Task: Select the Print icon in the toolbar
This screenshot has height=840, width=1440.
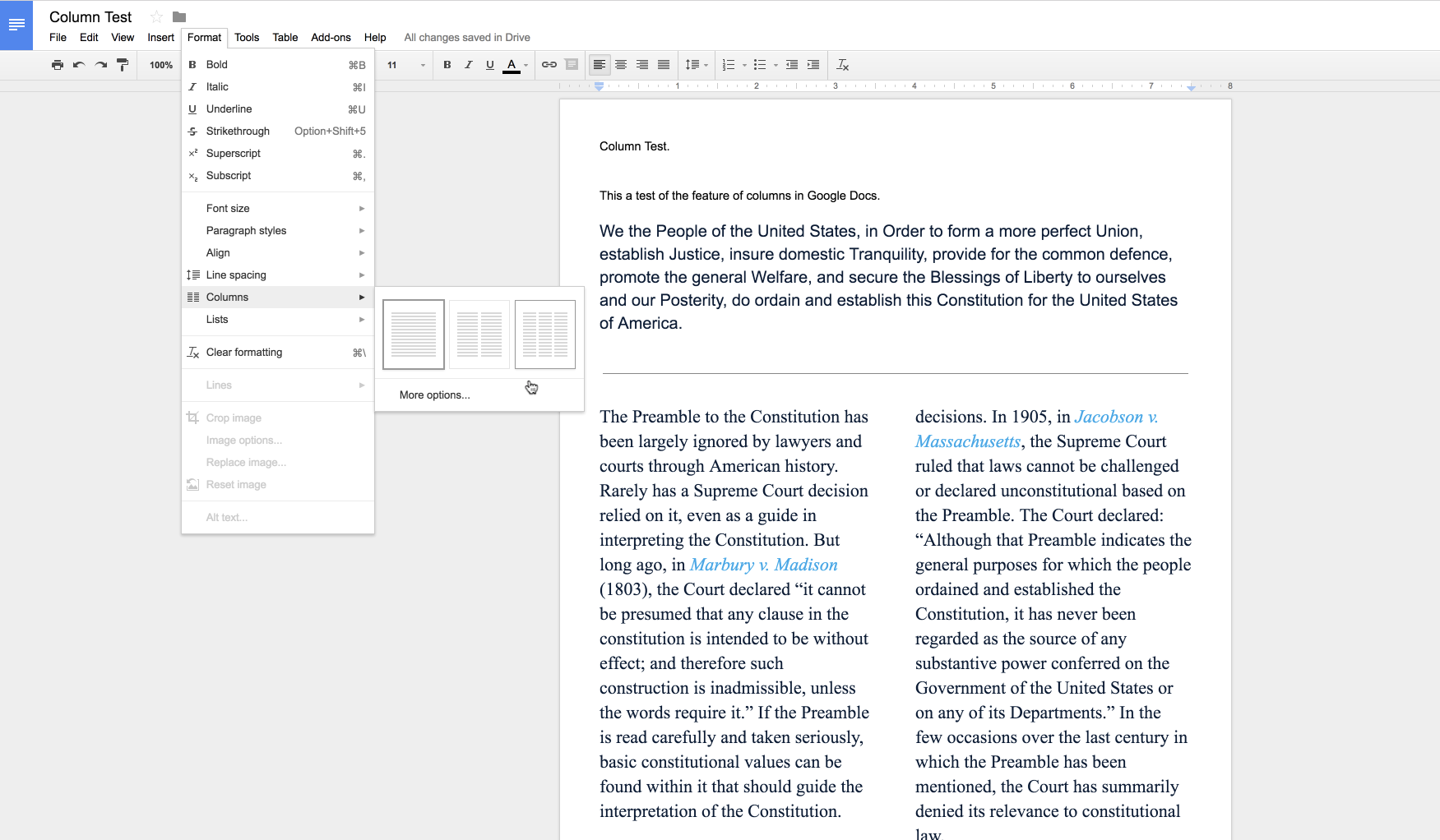Action: pyautogui.click(x=58, y=65)
